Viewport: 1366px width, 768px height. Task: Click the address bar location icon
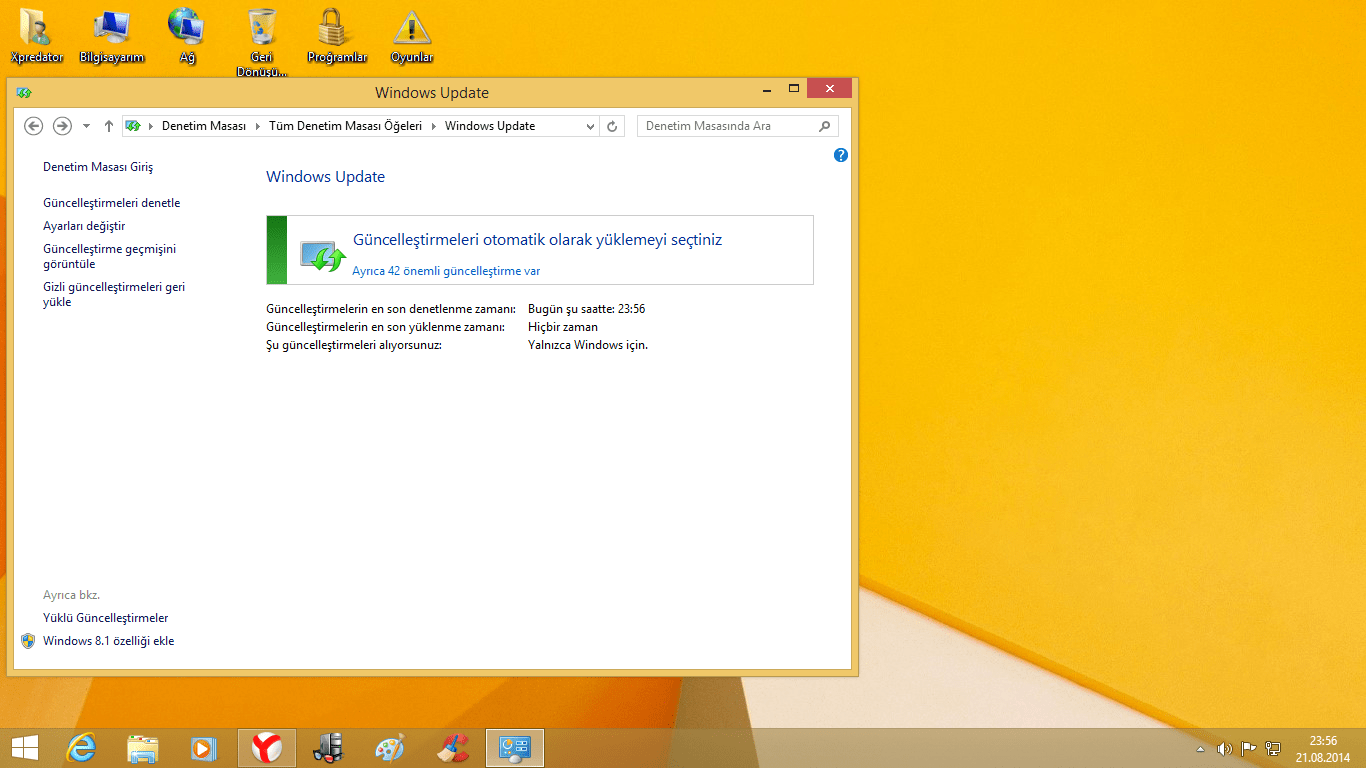(x=132, y=126)
